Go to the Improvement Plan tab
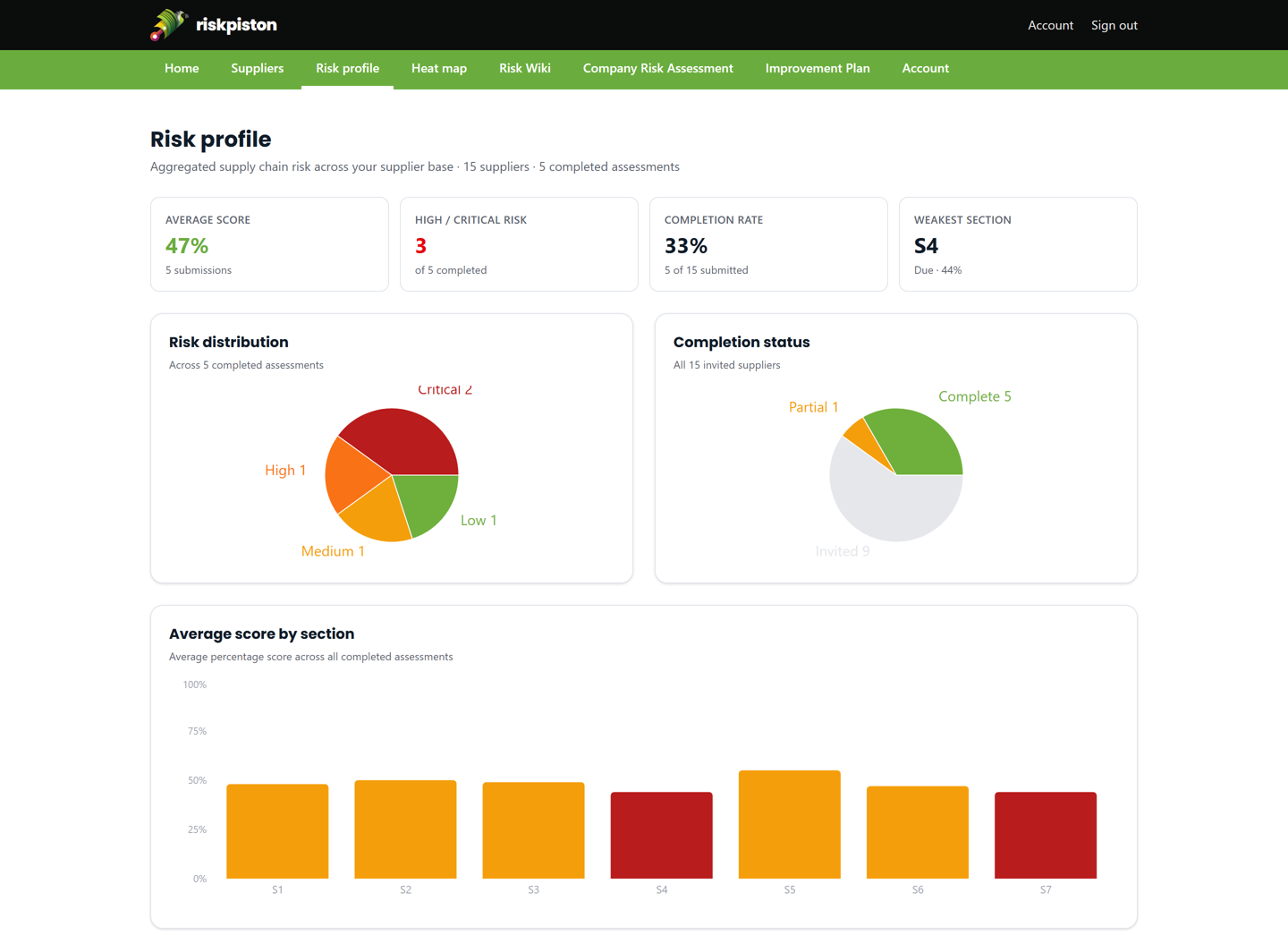This screenshot has width=1288, height=935. [818, 69]
